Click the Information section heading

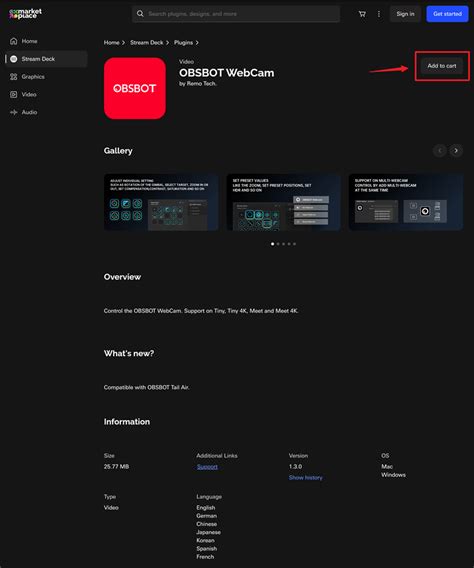pyautogui.click(x=127, y=422)
